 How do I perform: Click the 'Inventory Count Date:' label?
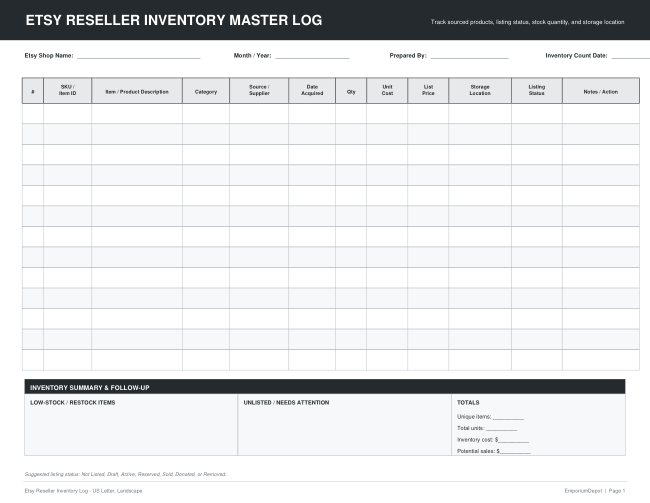[576, 56]
